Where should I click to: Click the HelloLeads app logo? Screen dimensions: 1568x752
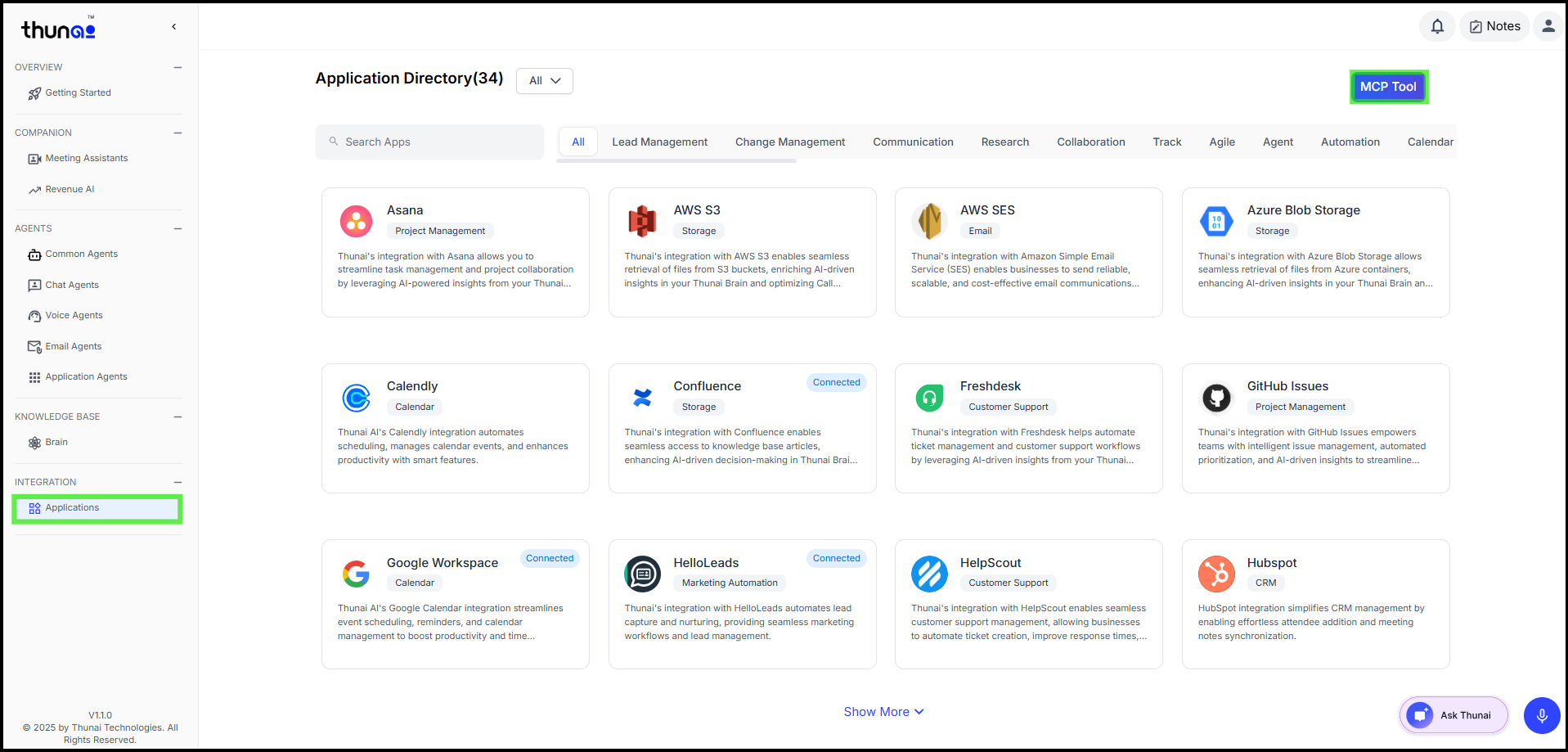643,574
